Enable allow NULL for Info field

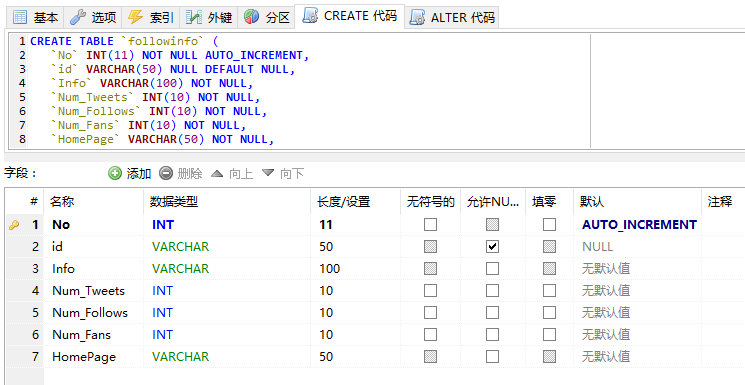tap(492, 269)
